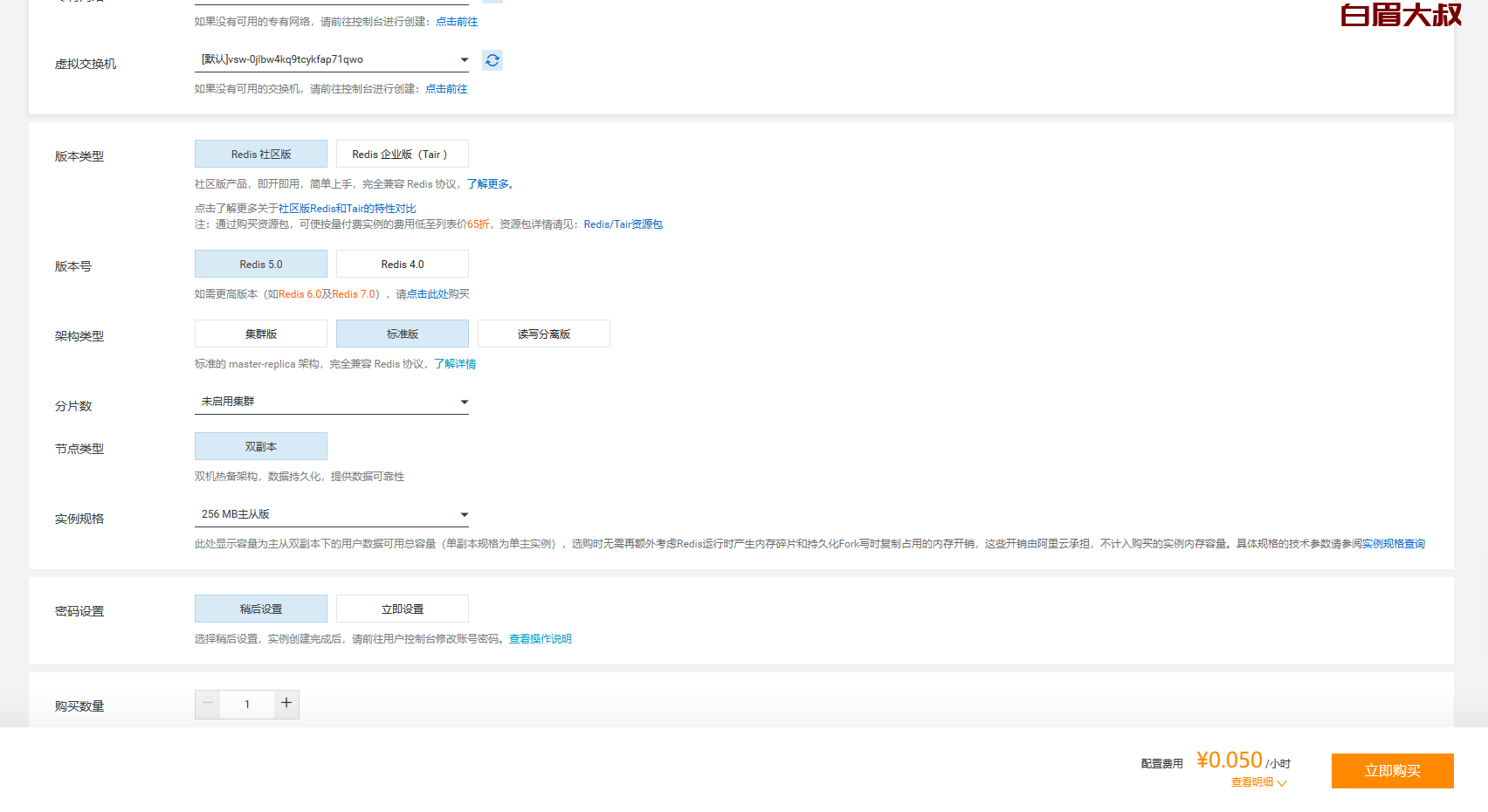Increase purchase quantity with plus button

[x=286, y=704]
